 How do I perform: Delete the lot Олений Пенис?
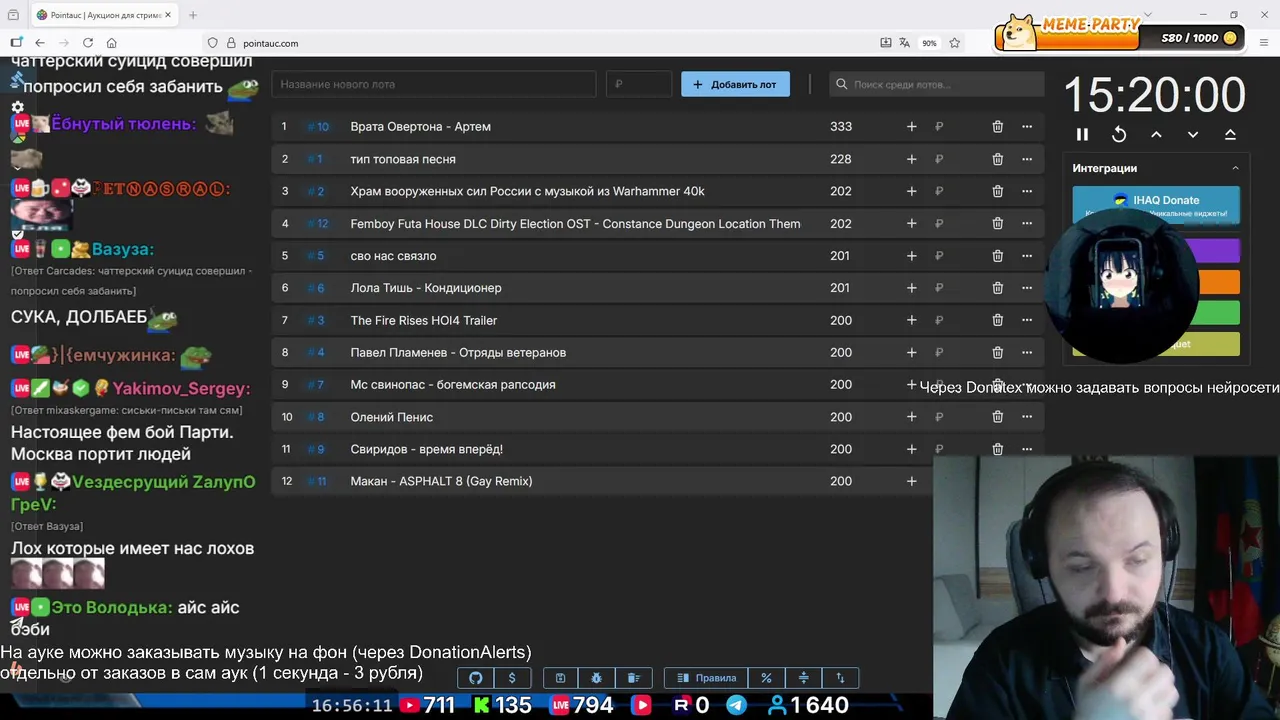[x=997, y=417]
